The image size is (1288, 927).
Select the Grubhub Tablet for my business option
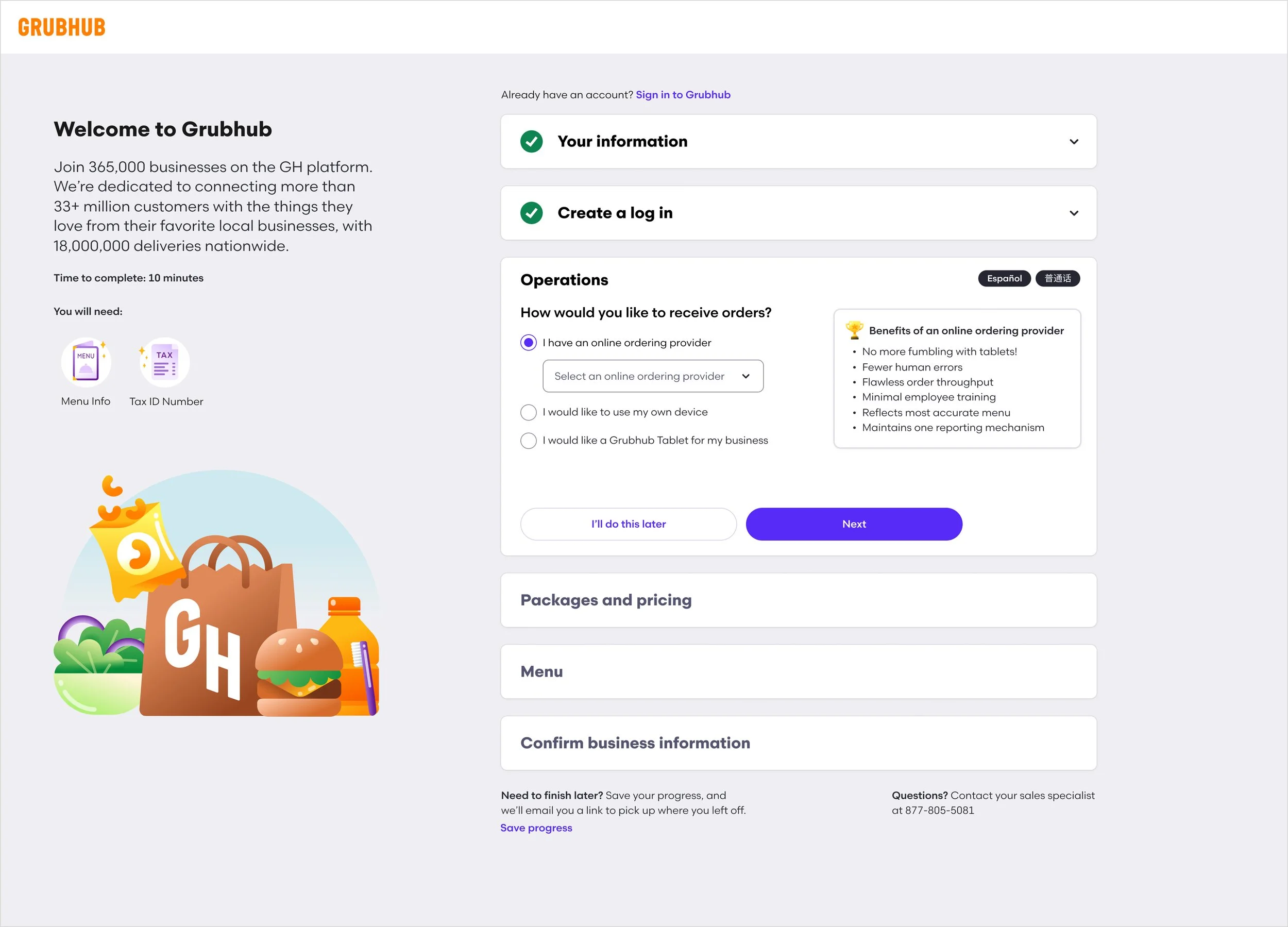[x=528, y=441]
